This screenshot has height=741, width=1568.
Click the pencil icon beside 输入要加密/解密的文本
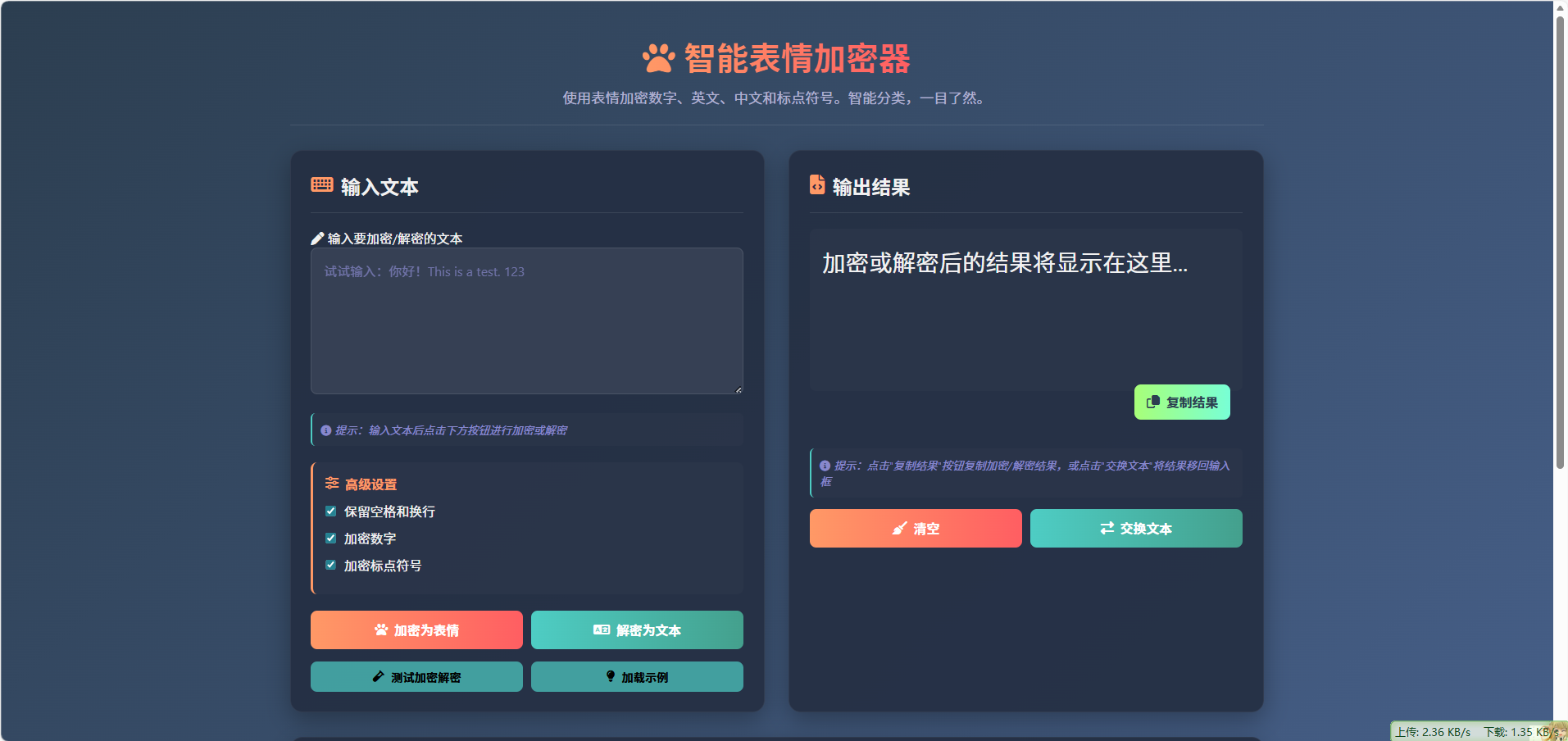[318, 239]
